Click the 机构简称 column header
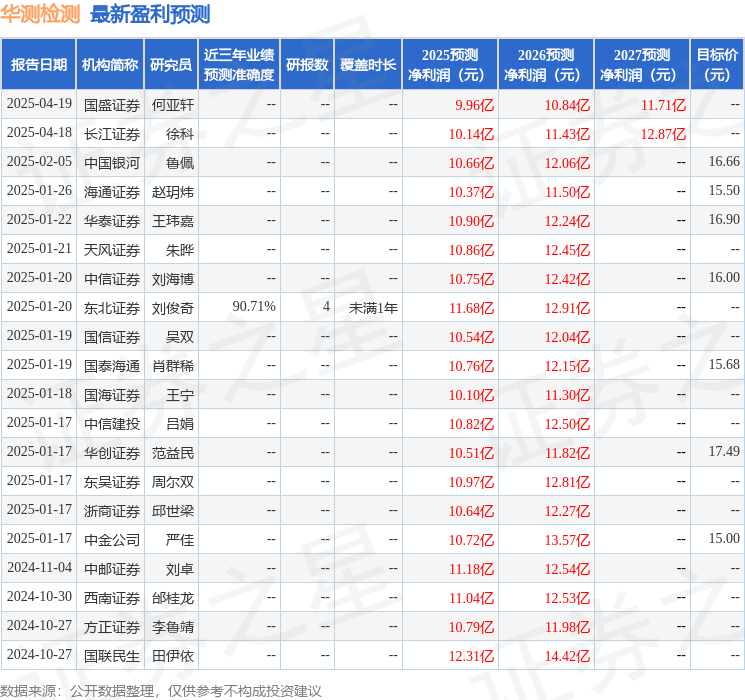This screenshot has height=700, width=745. pyautogui.click(x=110, y=65)
